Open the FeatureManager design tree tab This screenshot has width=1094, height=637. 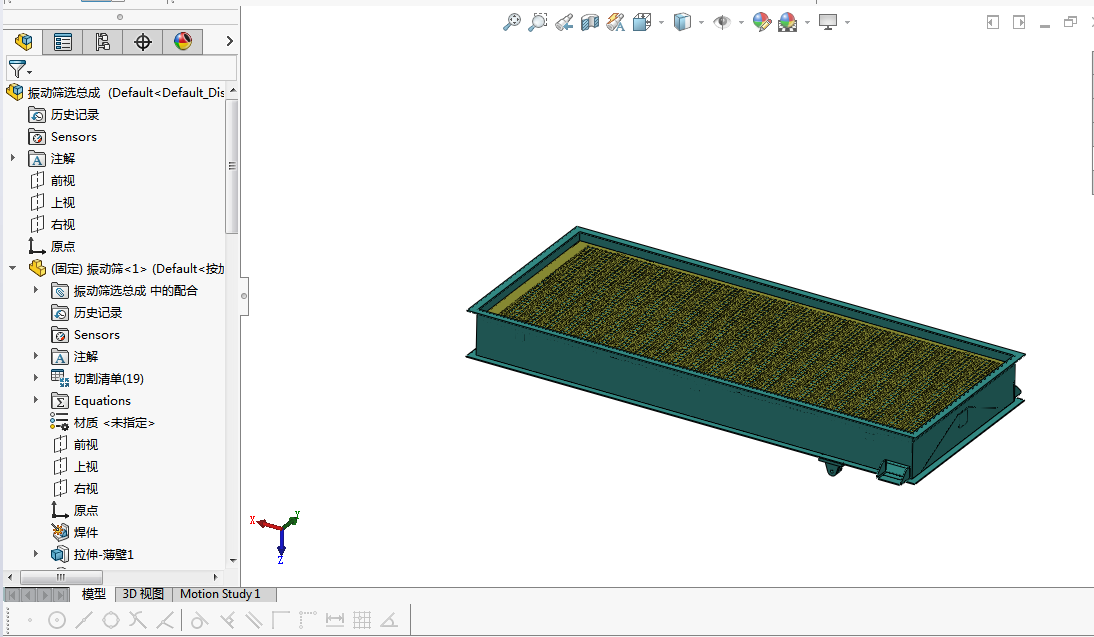tap(23, 42)
